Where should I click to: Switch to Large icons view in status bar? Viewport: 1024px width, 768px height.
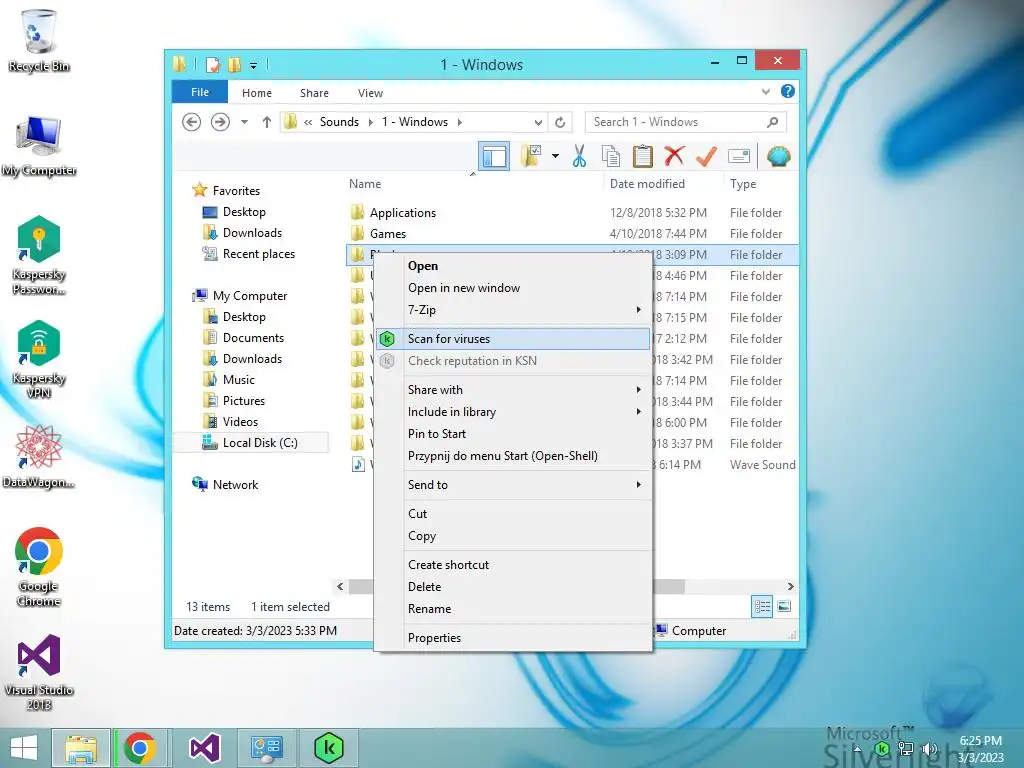(784, 607)
